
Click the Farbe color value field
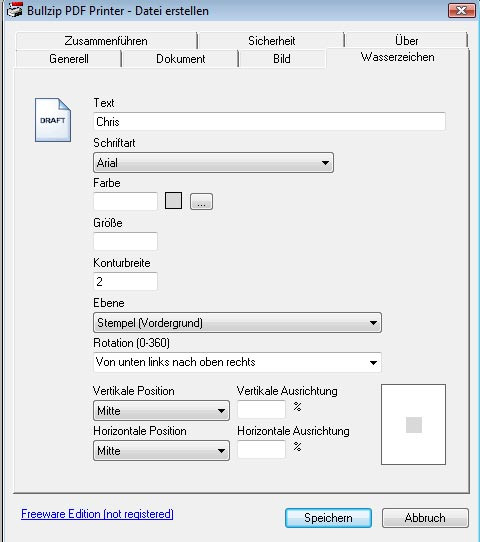point(125,202)
